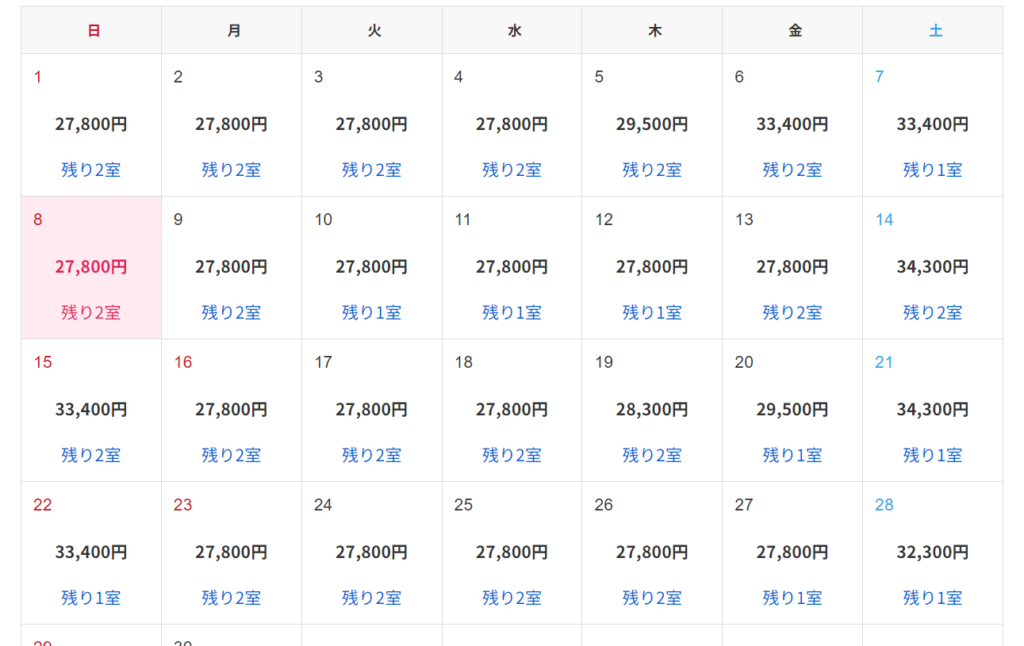The height and width of the screenshot is (646, 1024).
Task: Select Saturday the 7th availability link
Action: [x=932, y=170]
